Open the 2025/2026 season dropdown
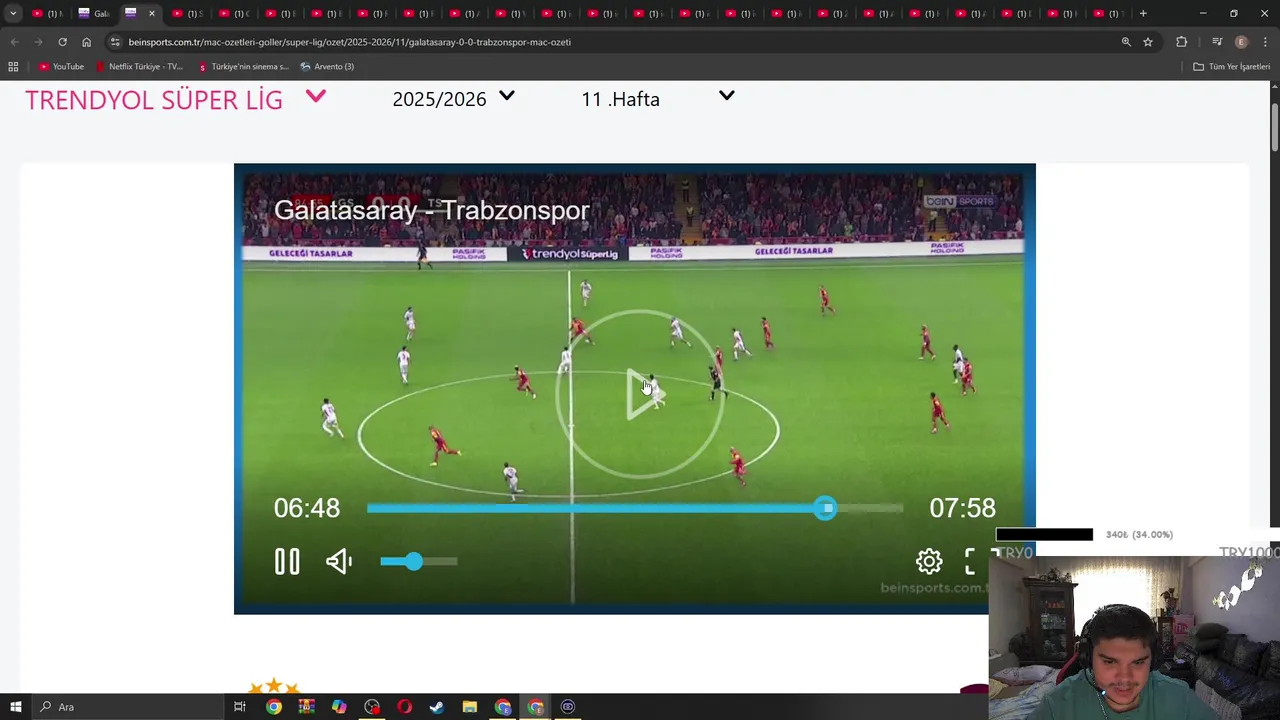1280x720 pixels. point(507,96)
